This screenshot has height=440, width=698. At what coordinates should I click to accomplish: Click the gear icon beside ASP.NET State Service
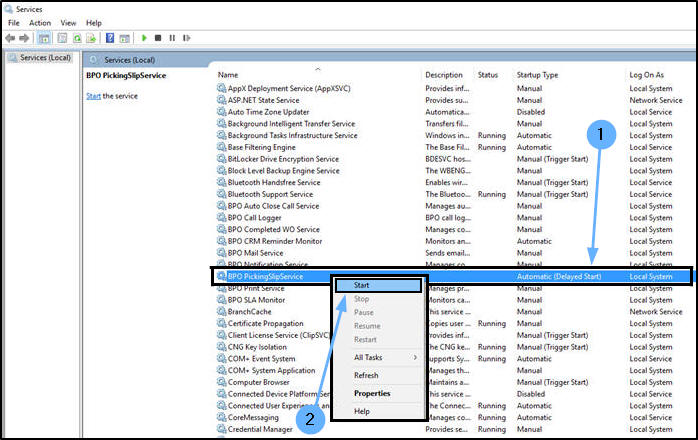[221, 100]
